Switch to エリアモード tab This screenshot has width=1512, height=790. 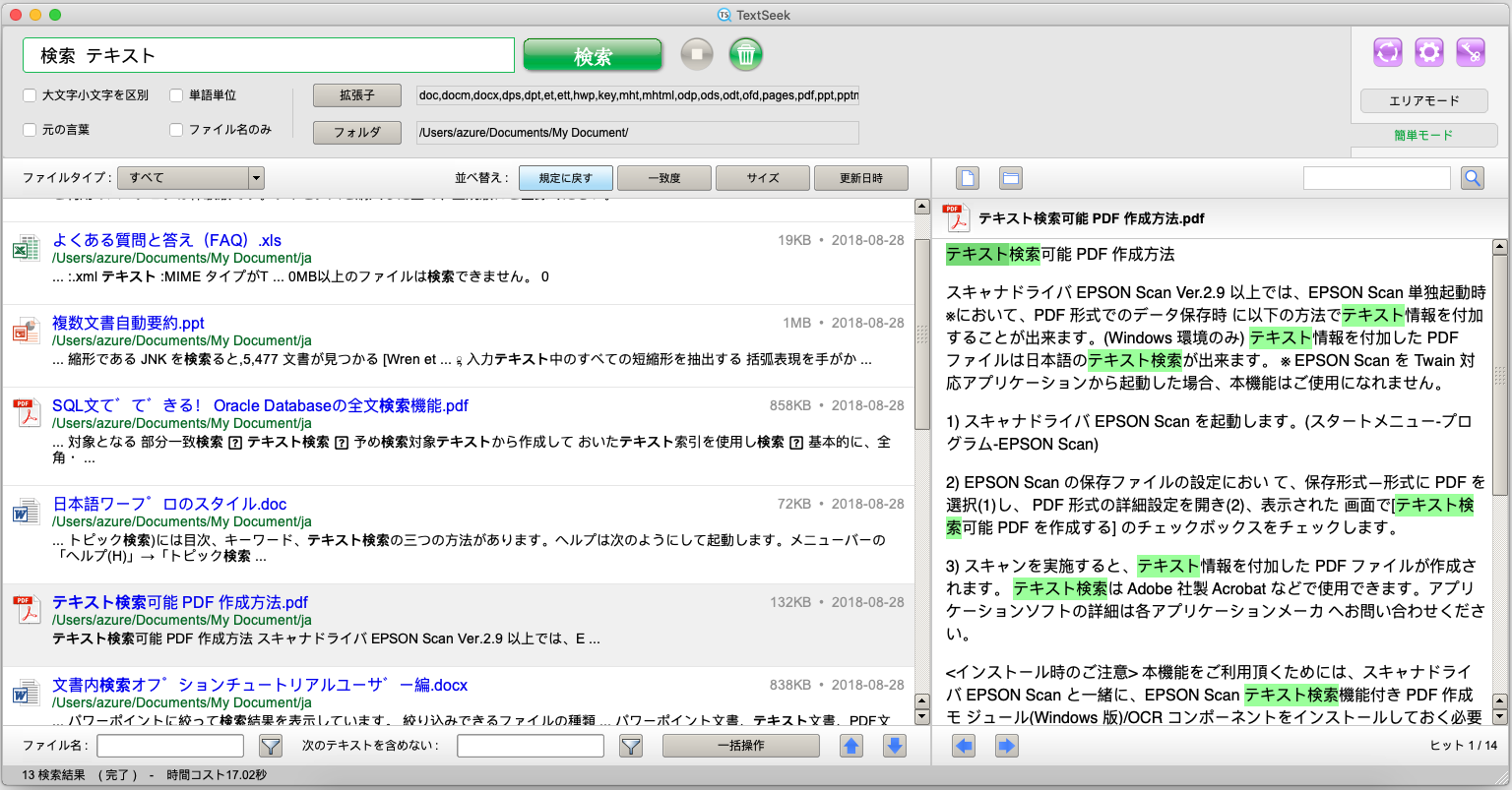point(1423,100)
